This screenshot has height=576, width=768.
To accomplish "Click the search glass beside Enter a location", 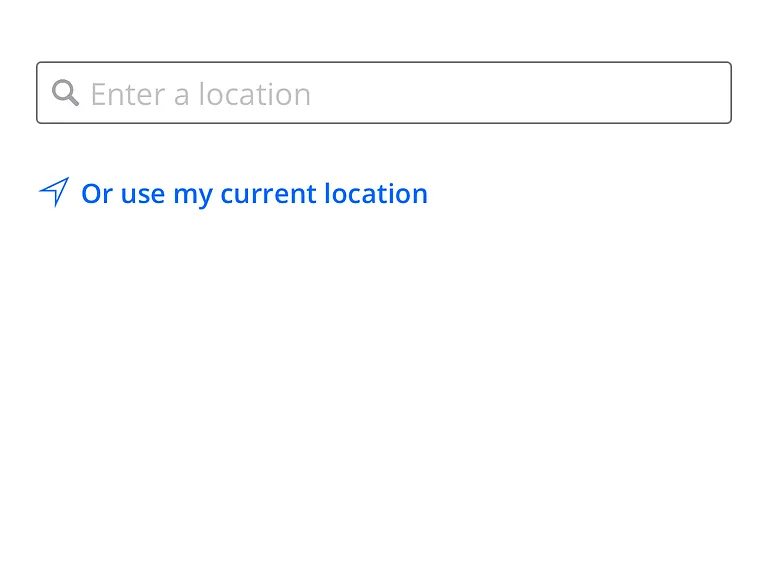I will (x=65, y=93).
